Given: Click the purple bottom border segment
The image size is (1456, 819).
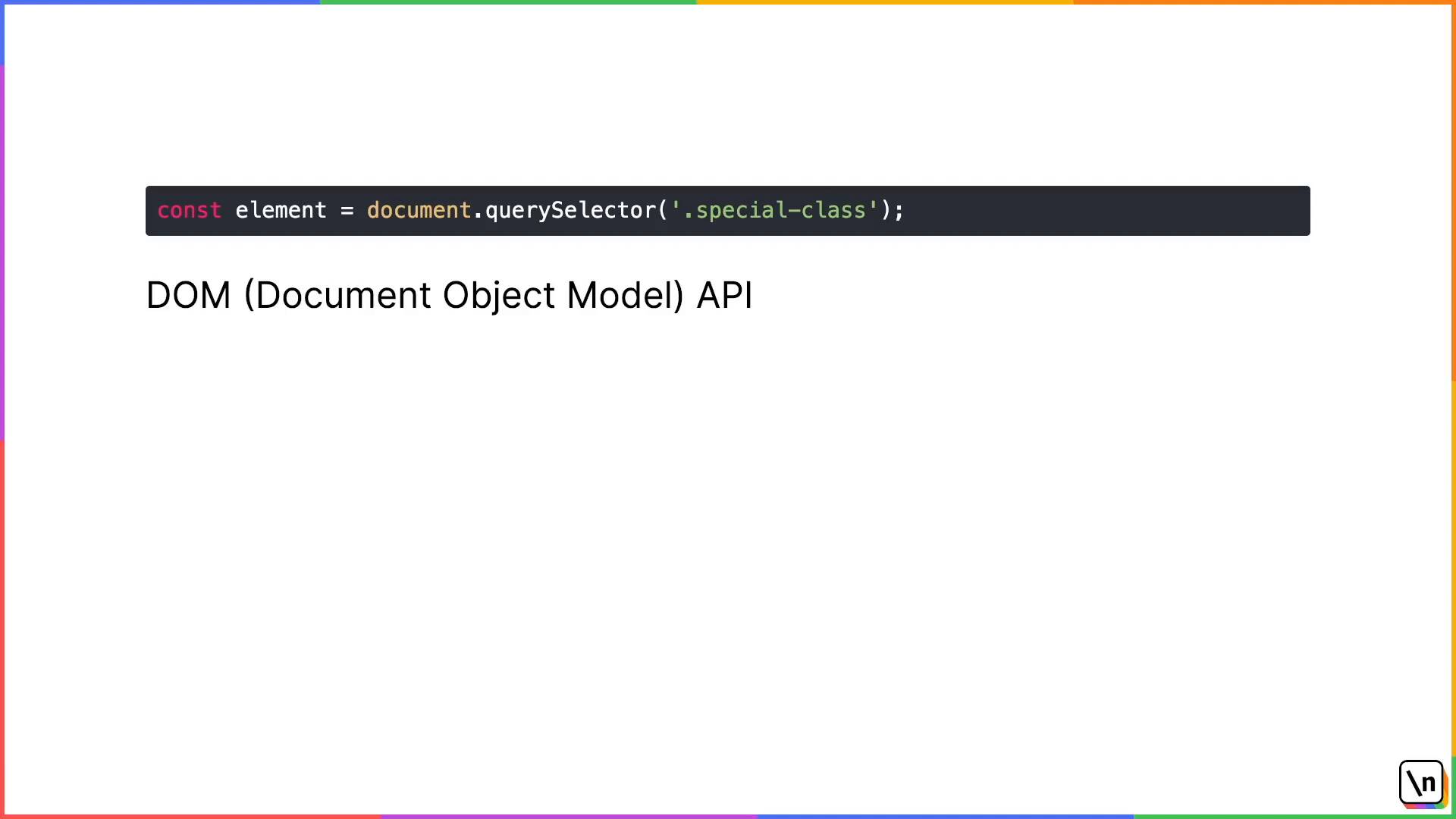Looking at the screenshot, I should pos(569,817).
